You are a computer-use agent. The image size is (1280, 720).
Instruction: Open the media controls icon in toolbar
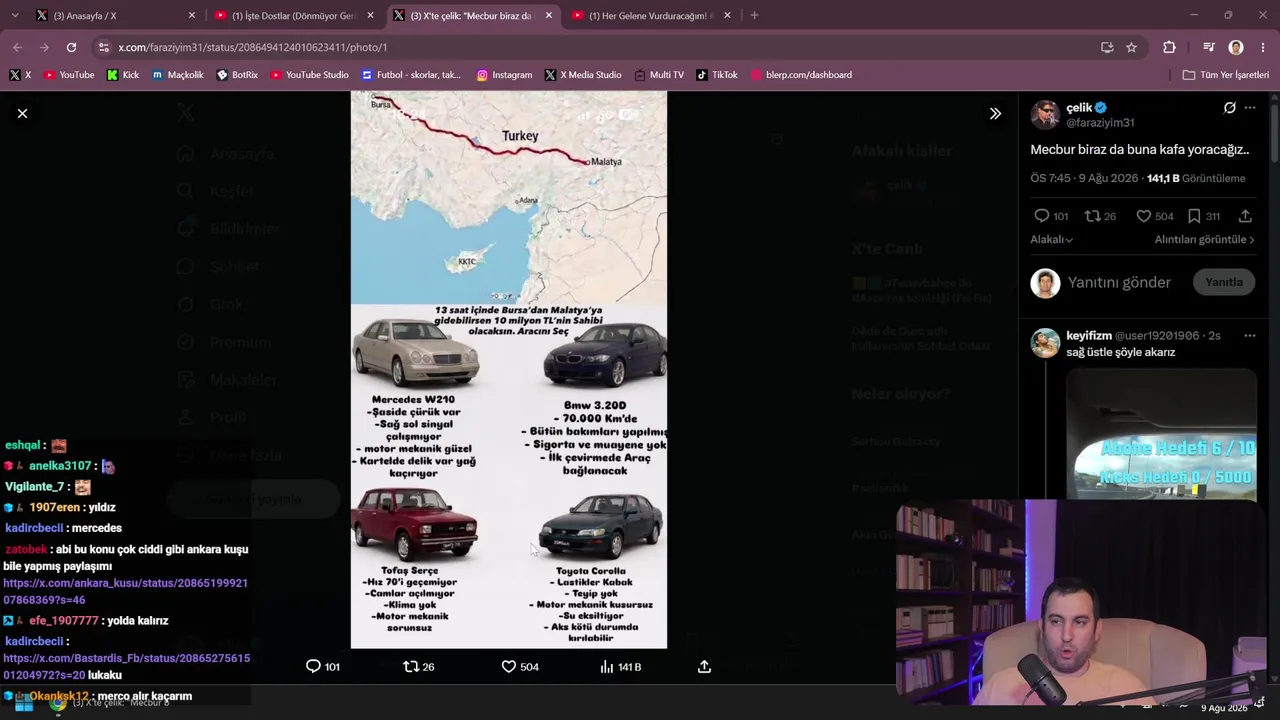pyautogui.click(x=1209, y=47)
